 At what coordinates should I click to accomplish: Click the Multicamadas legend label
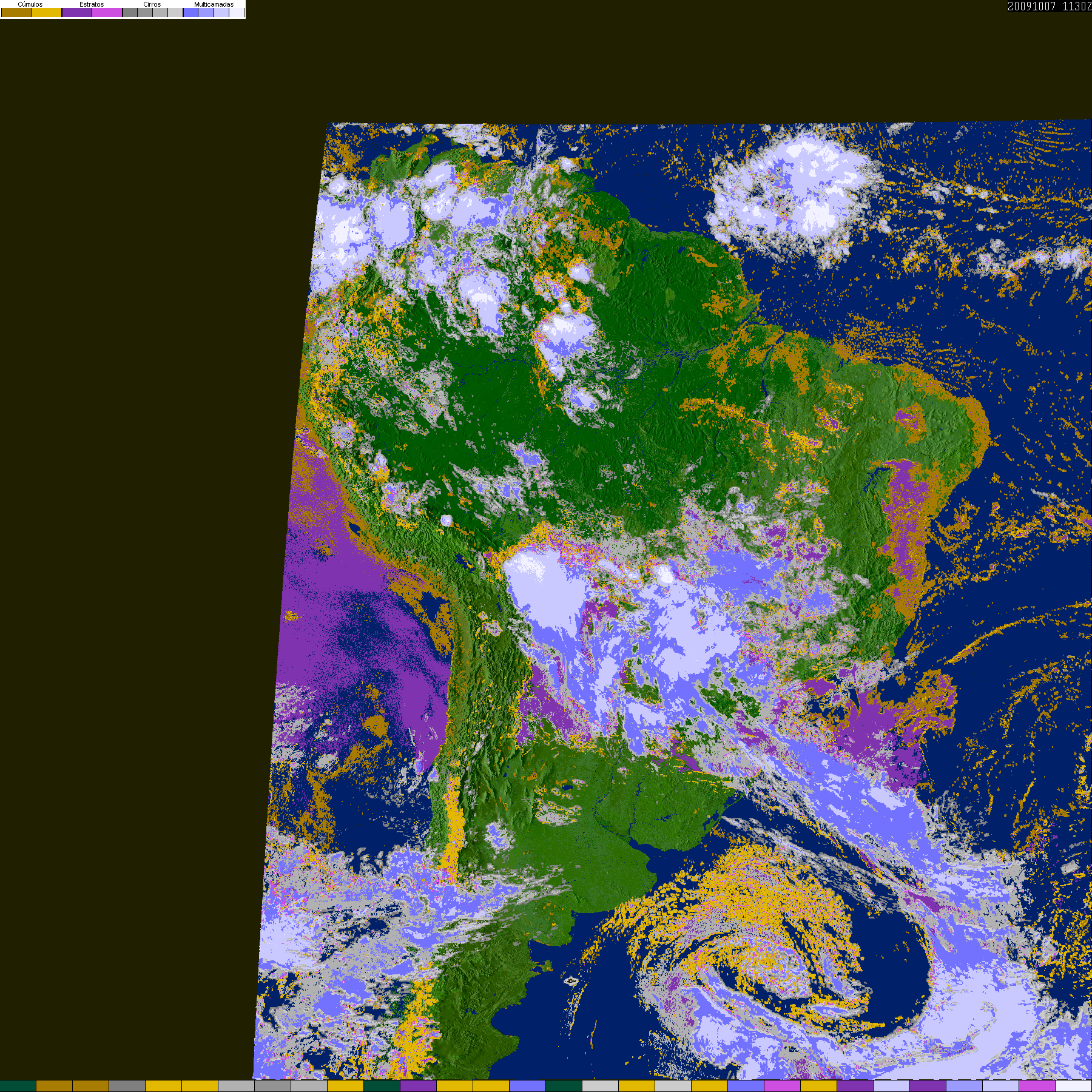[214, 4]
